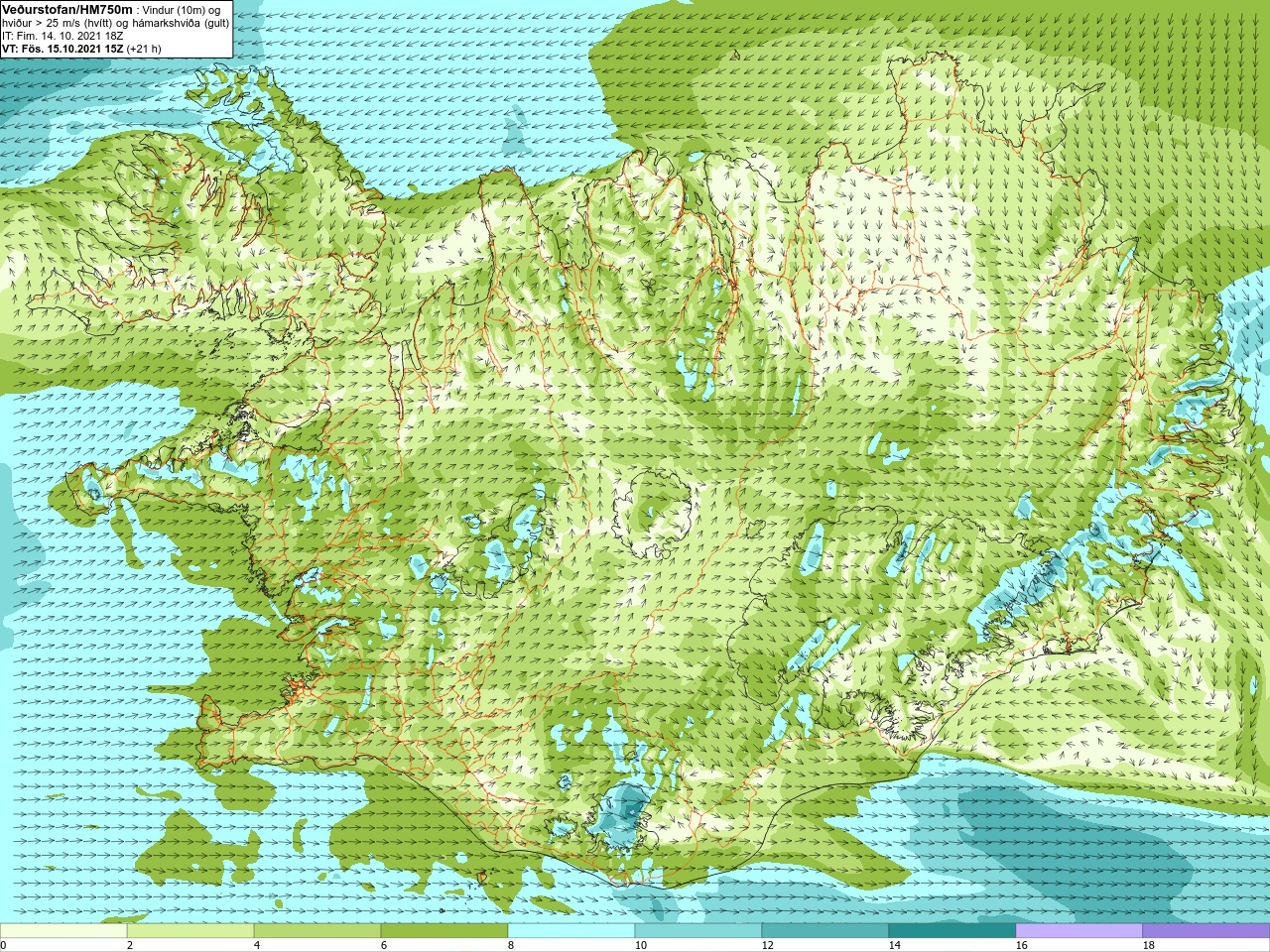Click the 'hviður > 25 m/s (hvítt)' description line
This screenshot has width=1270, height=952.
(116, 23)
